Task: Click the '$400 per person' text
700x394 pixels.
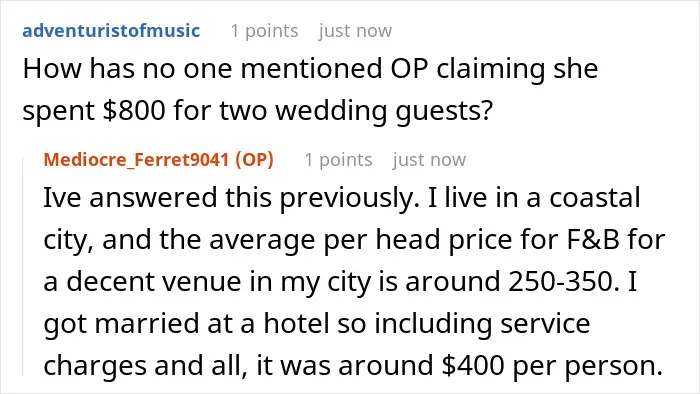Action: pos(552,365)
